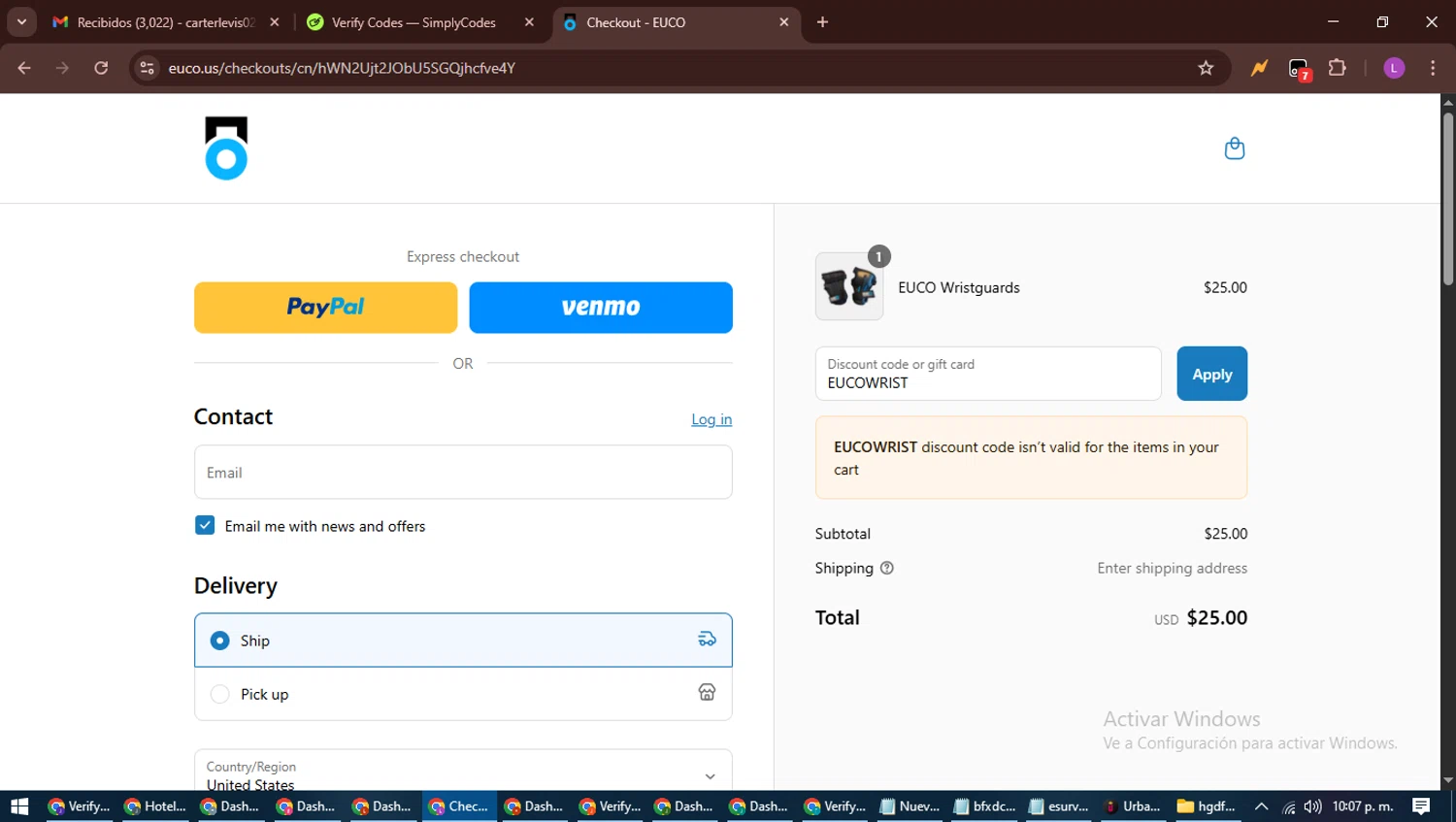Switch to the Verify Codes — SimplyCodes tab
The height and width of the screenshot is (822, 1456).
(x=421, y=22)
